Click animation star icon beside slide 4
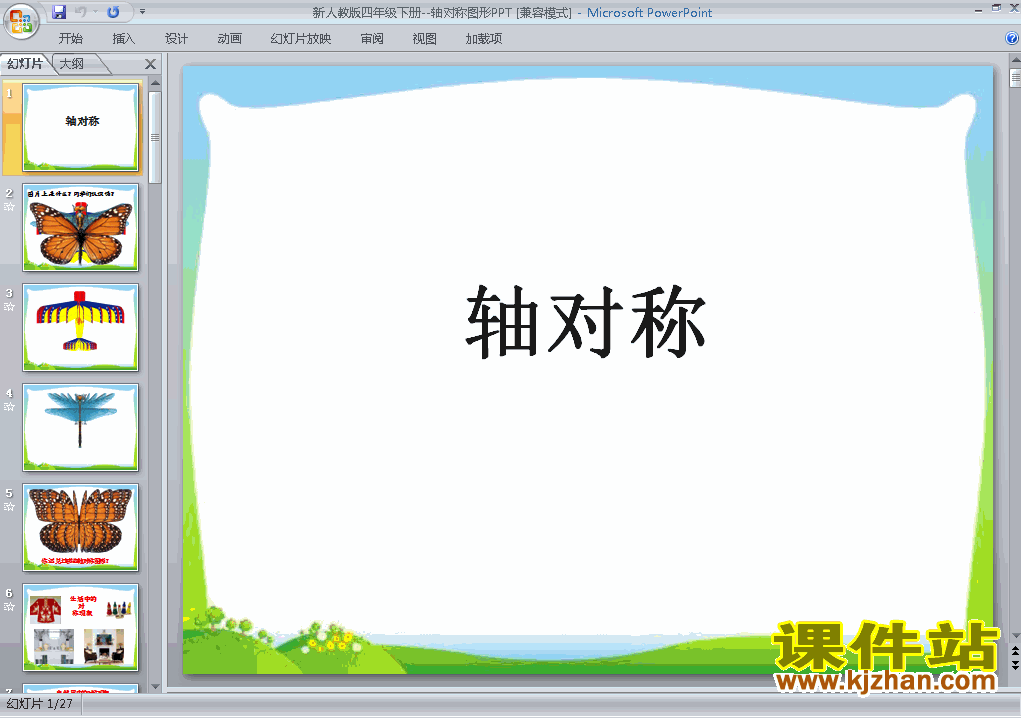 (x=9, y=406)
